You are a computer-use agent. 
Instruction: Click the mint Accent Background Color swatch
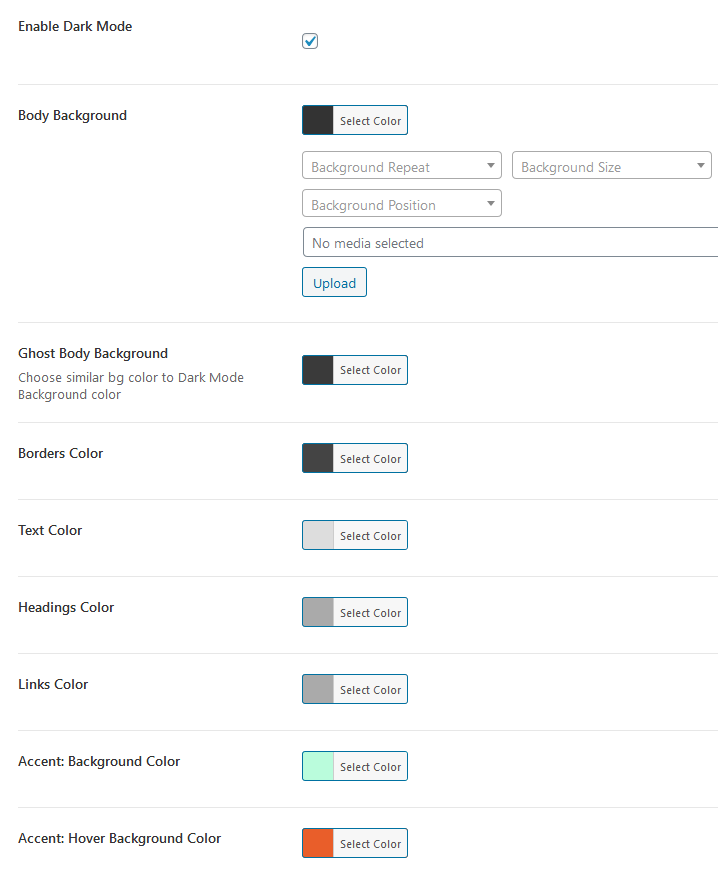pos(319,767)
